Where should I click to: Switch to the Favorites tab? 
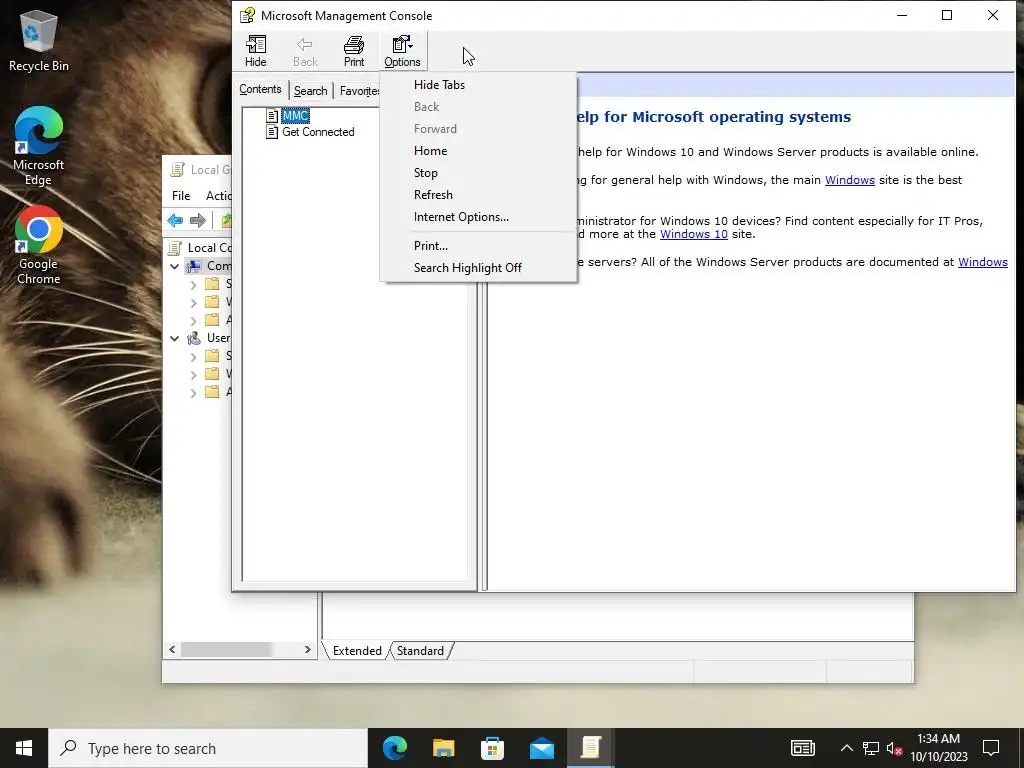tap(359, 91)
